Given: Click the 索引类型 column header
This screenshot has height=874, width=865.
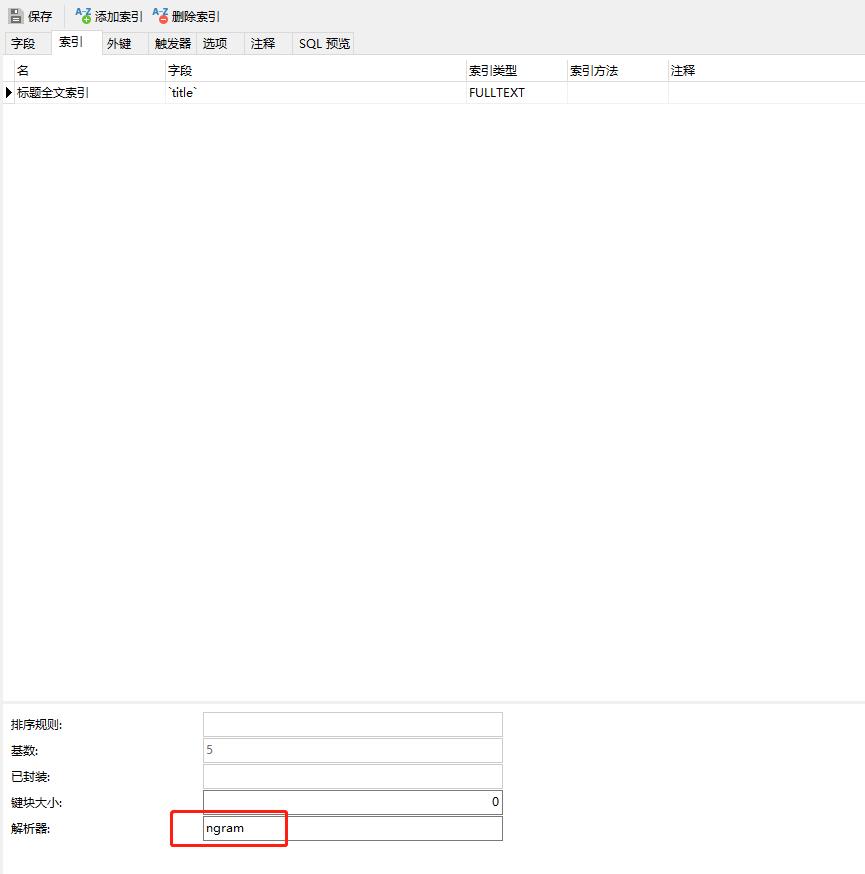Looking at the screenshot, I should [516, 71].
